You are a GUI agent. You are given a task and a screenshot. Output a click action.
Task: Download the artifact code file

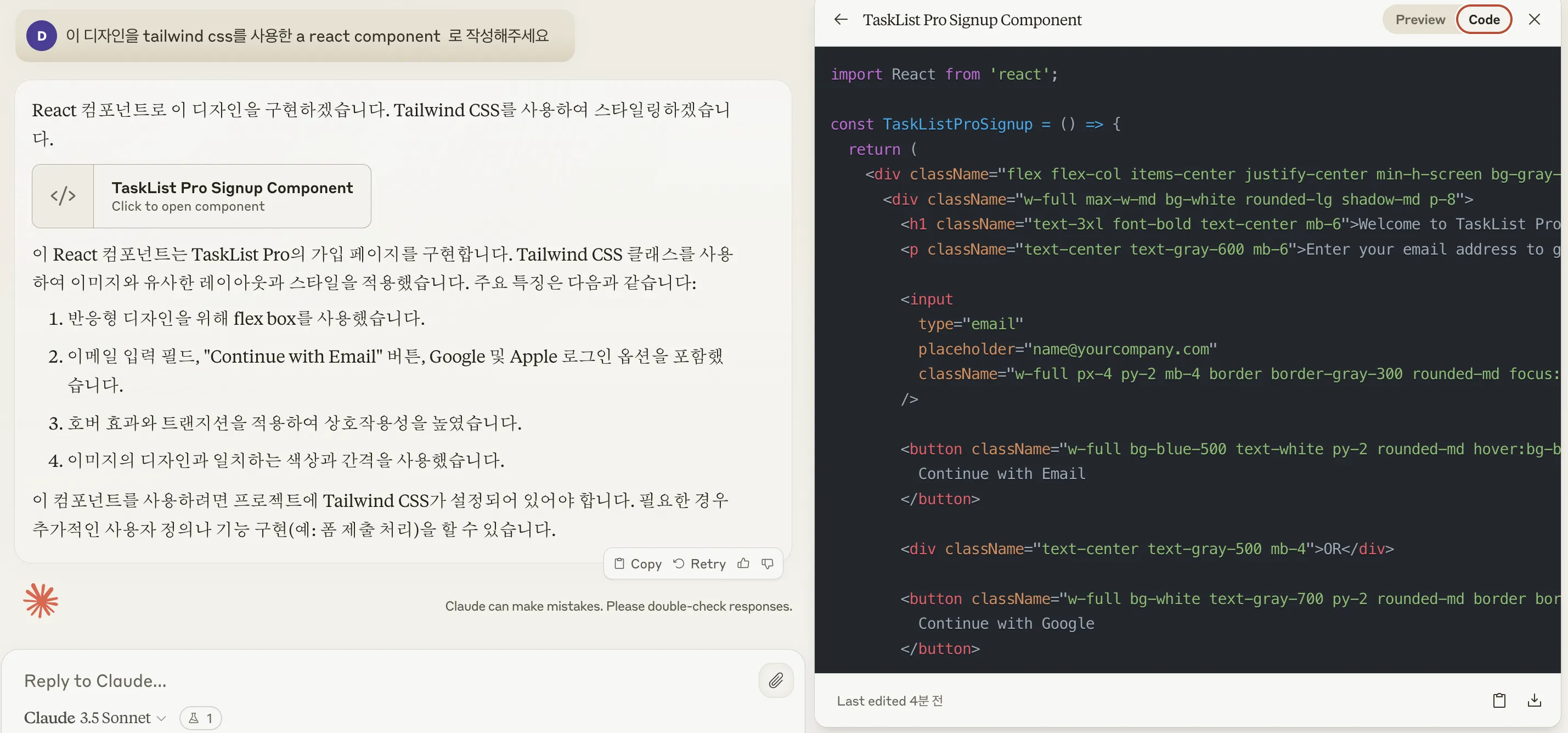[x=1534, y=700]
